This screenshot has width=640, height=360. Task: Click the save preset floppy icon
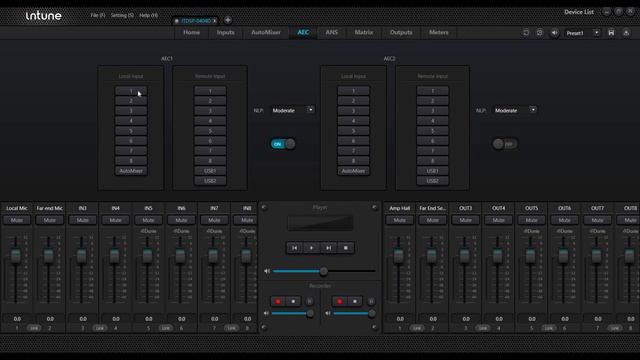tap(611, 33)
